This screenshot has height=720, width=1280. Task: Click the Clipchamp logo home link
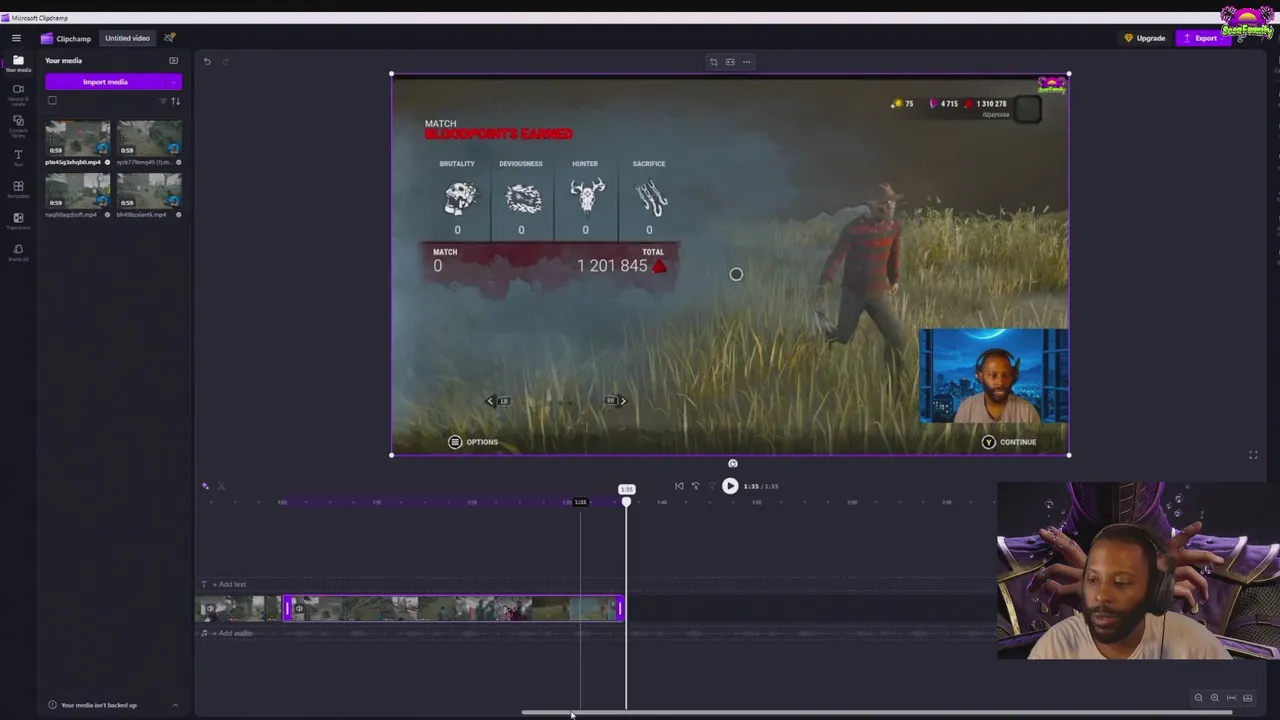(66, 38)
